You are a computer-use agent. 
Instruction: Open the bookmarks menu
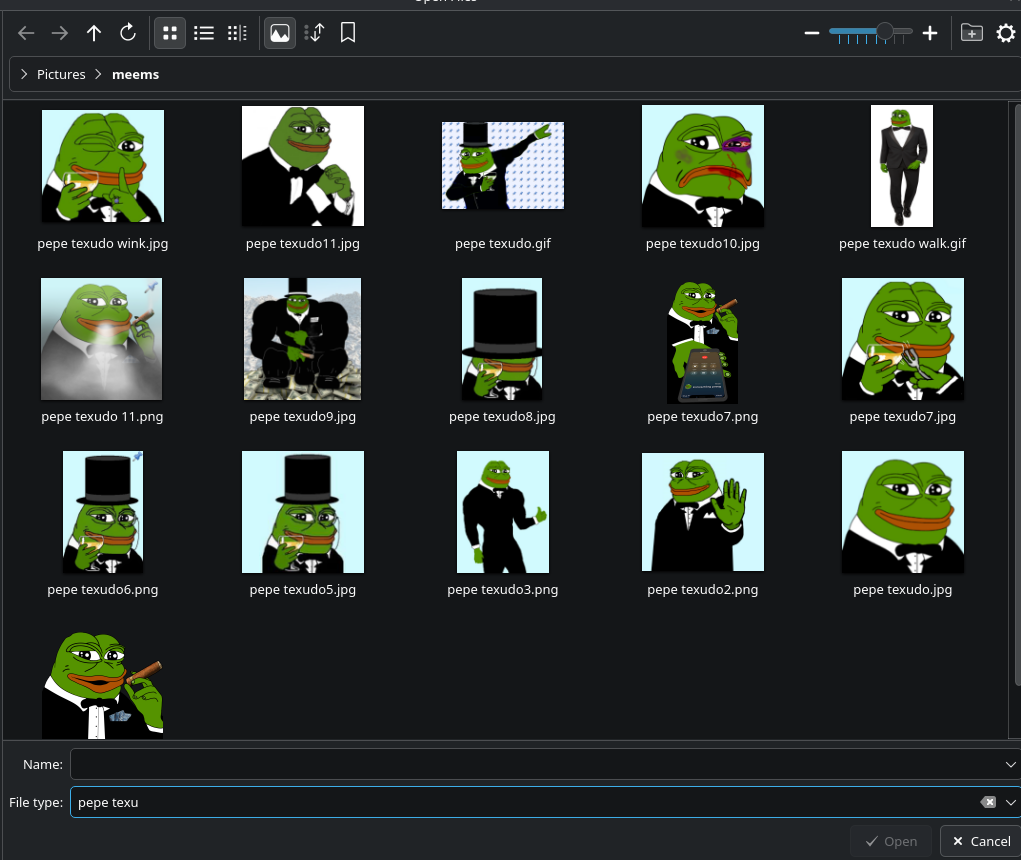point(348,33)
